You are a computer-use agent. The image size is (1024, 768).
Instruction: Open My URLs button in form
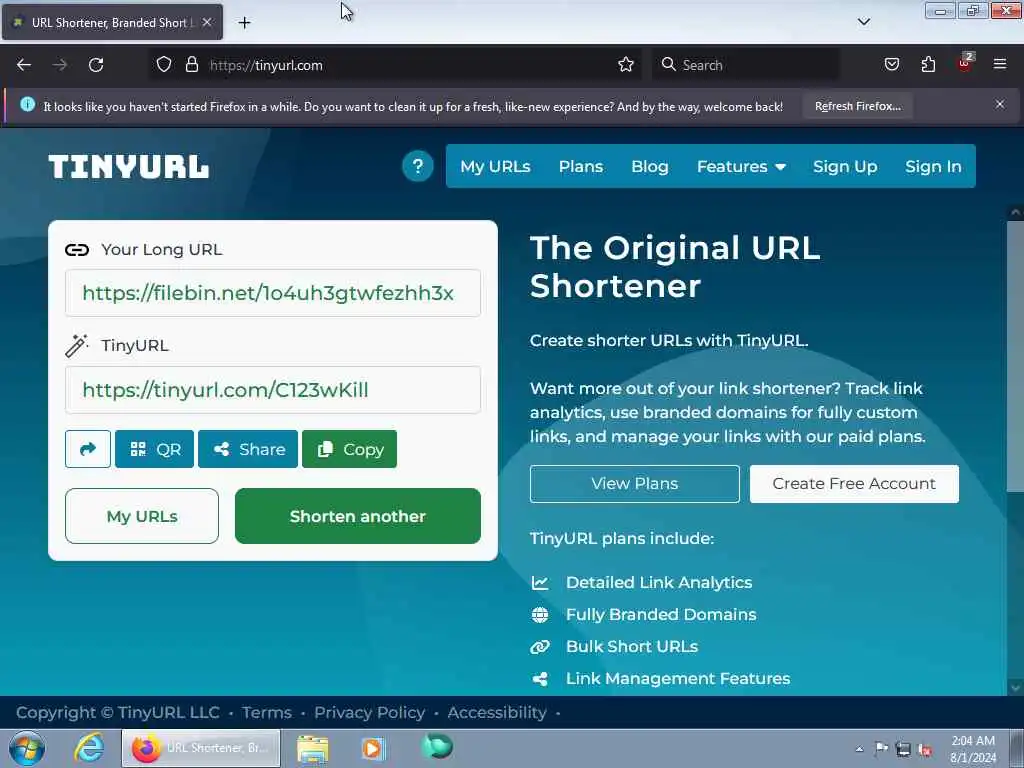click(142, 516)
